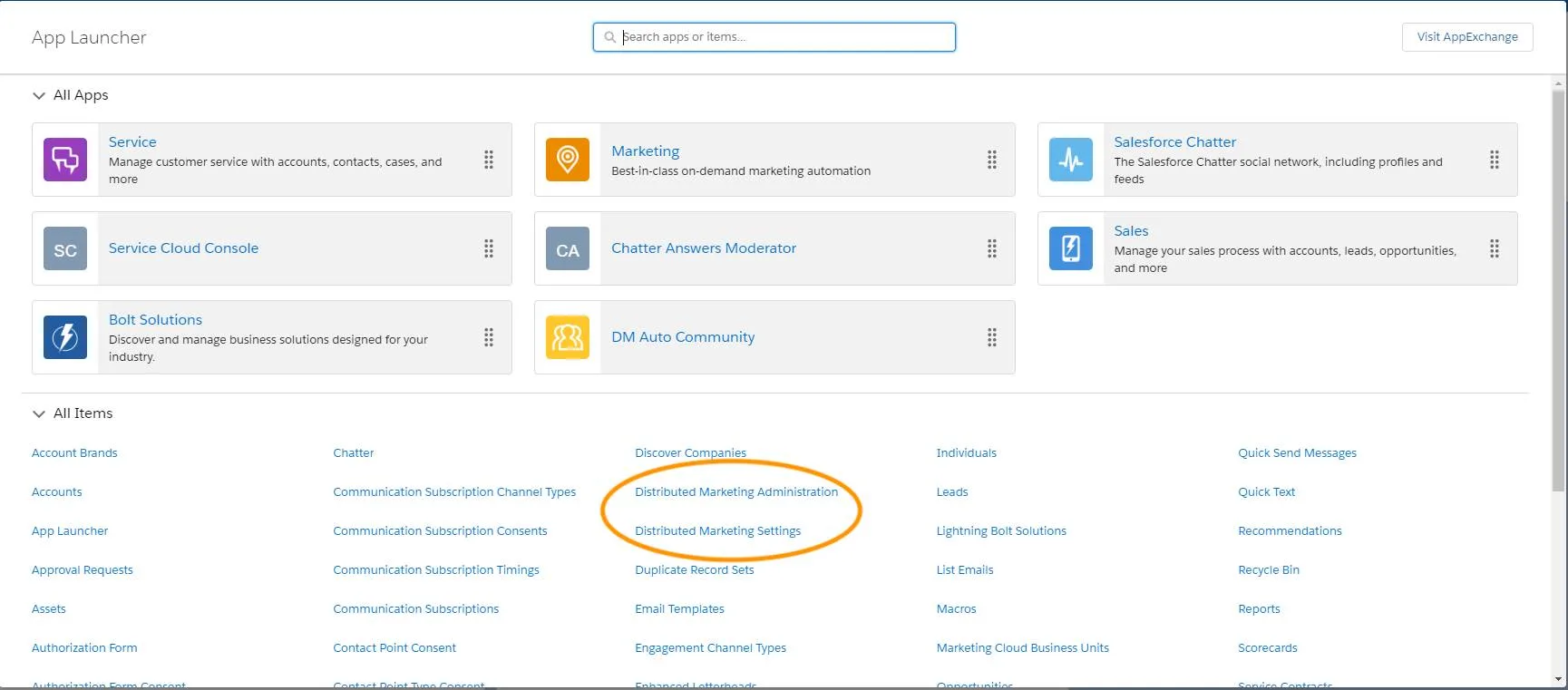Open the DM Auto Community link
The width and height of the screenshot is (1568, 690).
[x=683, y=337]
